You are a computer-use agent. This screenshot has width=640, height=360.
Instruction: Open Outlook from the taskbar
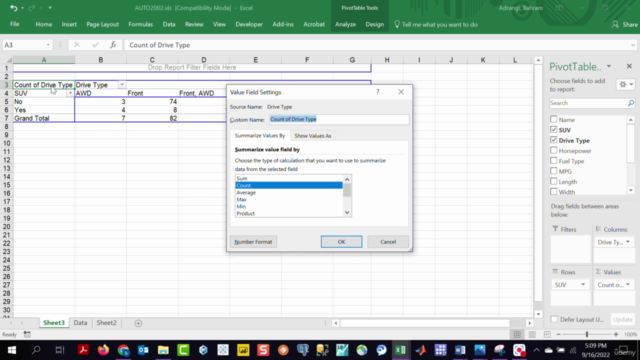pyautogui.click(x=143, y=350)
